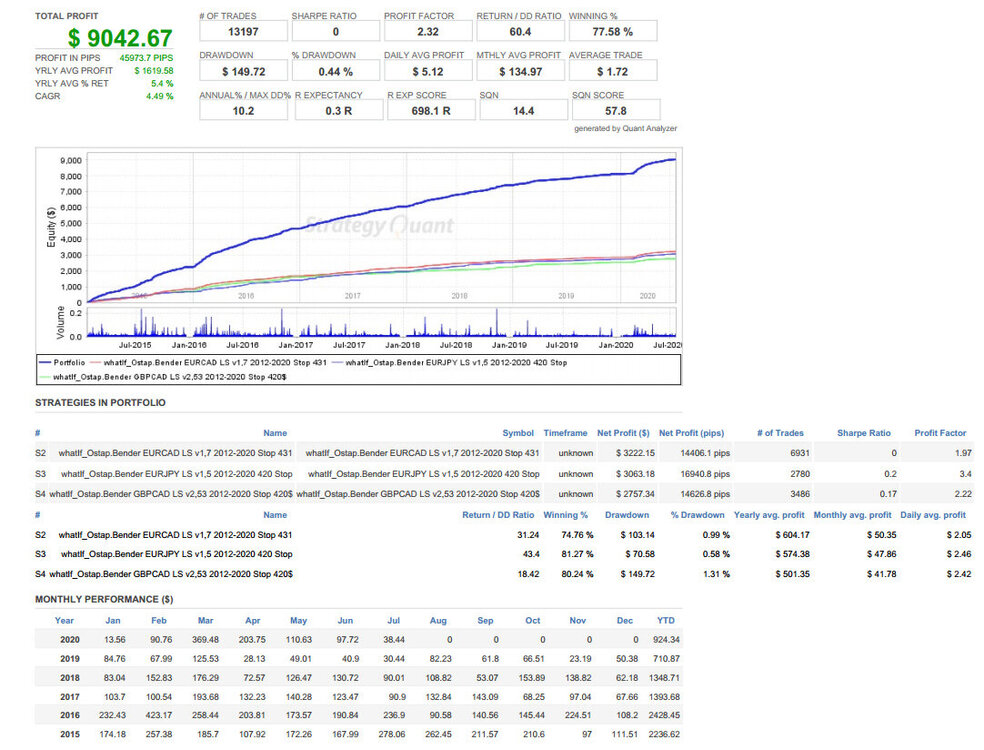Select the SQN Score value 57.8

(616, 110)
